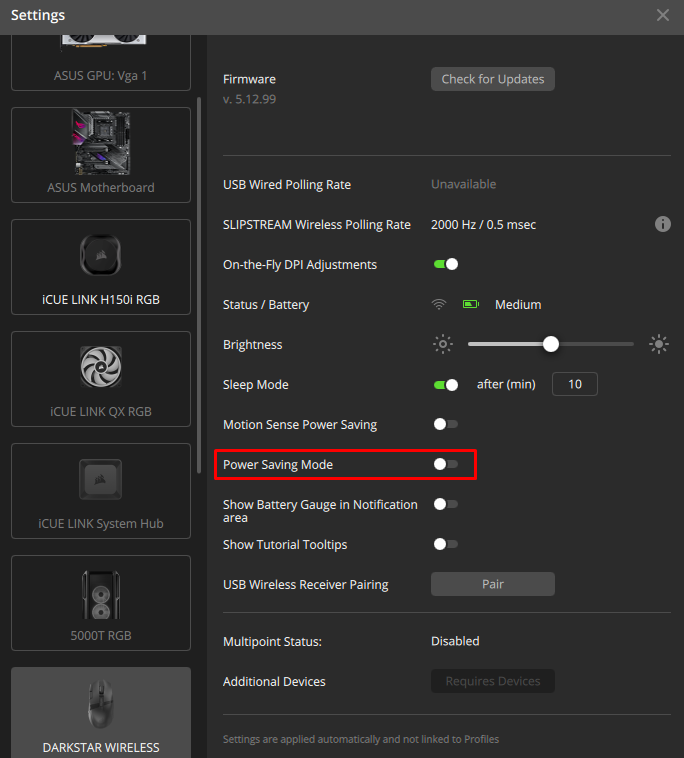
Task: Click the wireless signal status icon
Action: tap(439, 305)
